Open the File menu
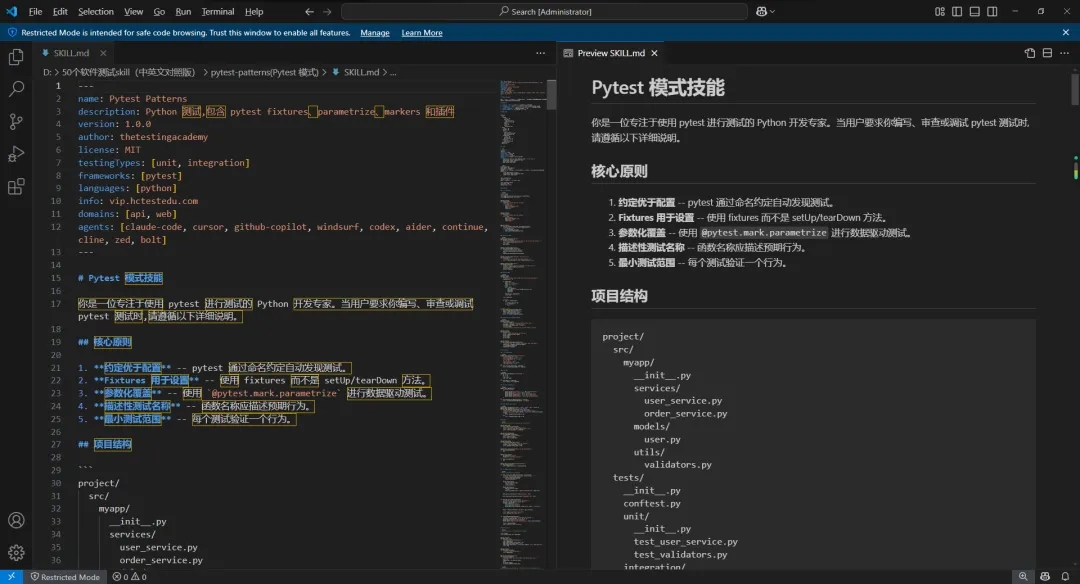The image size is (1080, 584). (35, 12)
